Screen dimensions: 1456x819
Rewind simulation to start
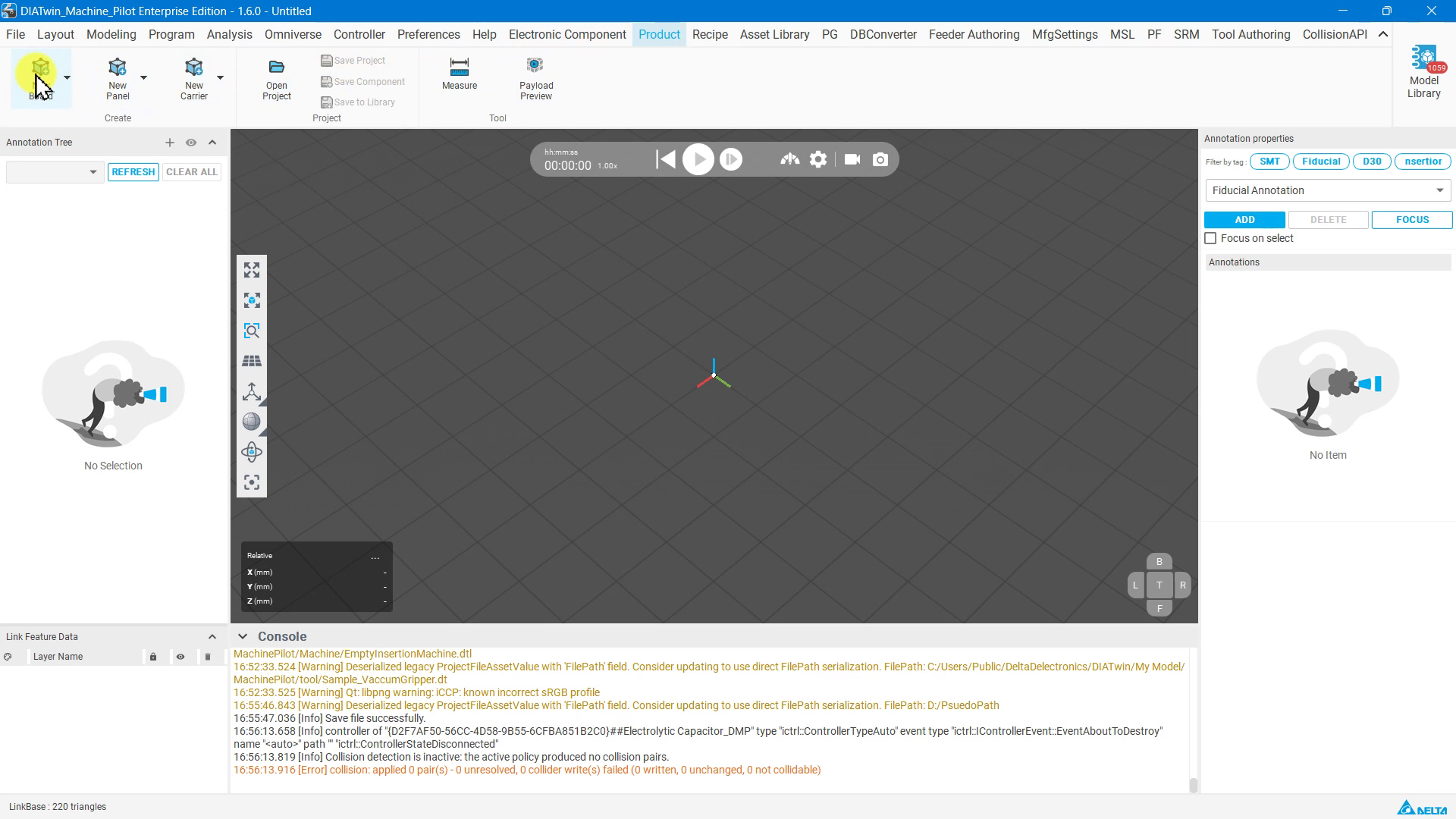pos(666,159)
